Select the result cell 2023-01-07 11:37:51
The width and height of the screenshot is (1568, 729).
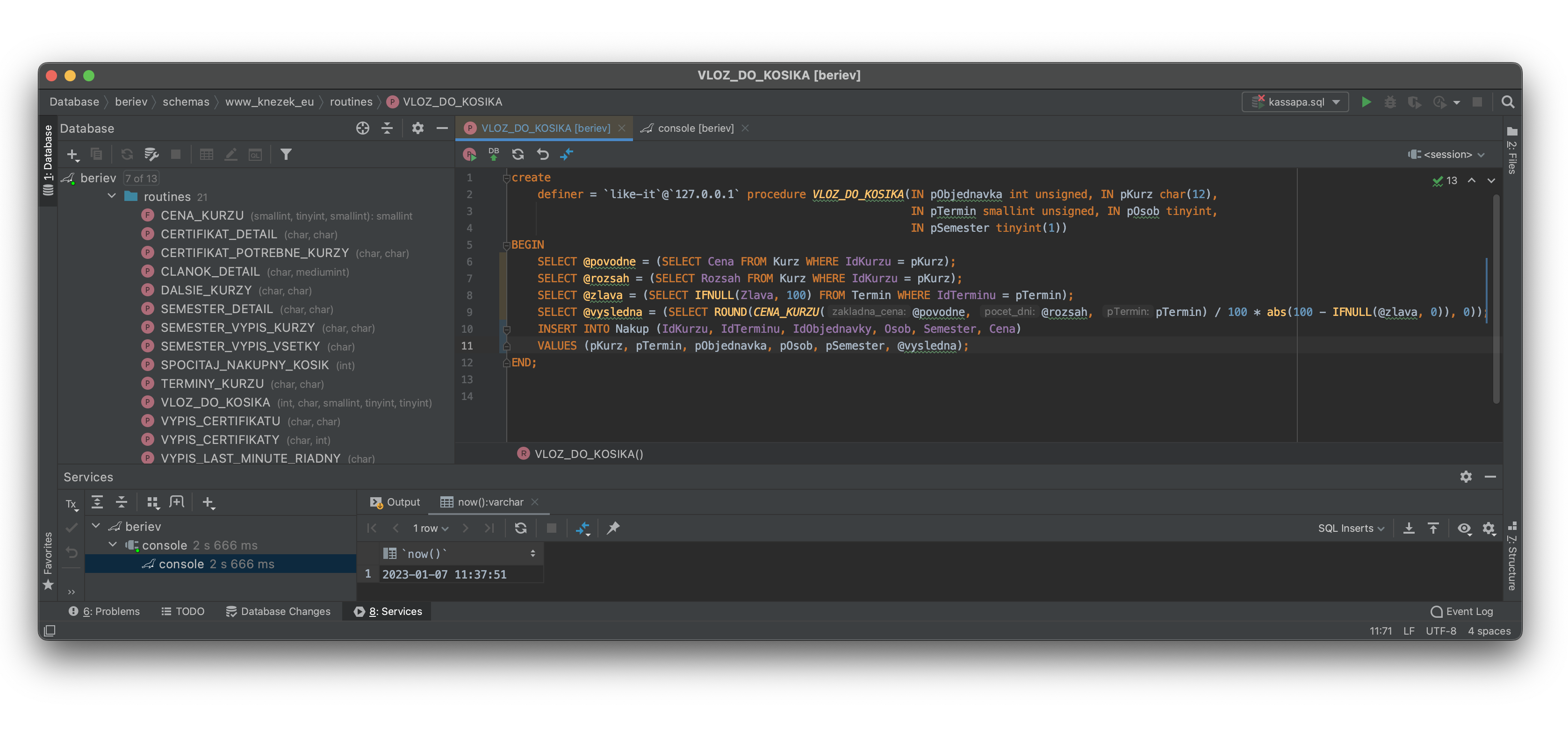461,574
